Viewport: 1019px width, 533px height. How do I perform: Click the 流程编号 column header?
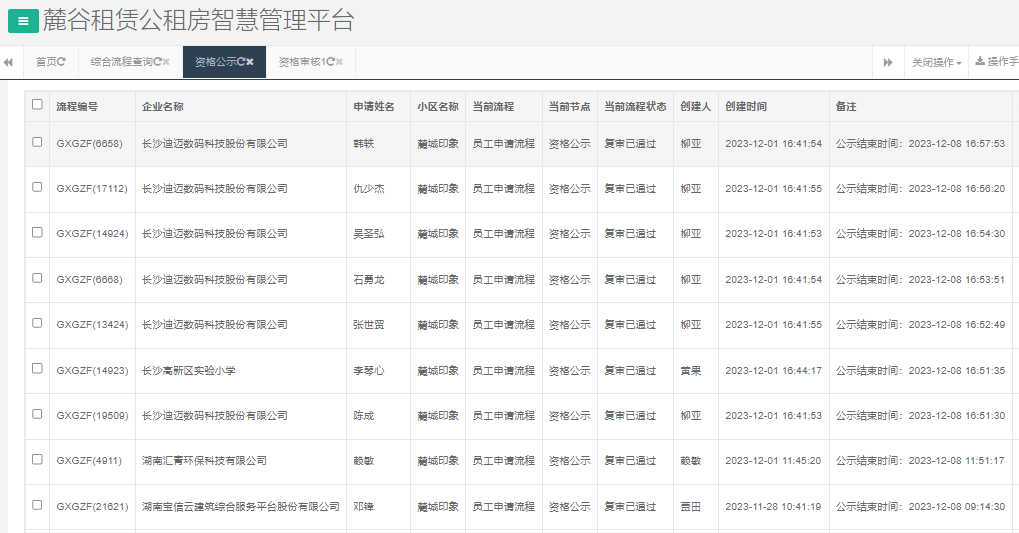pyautogui.click(x=77, y=106)
